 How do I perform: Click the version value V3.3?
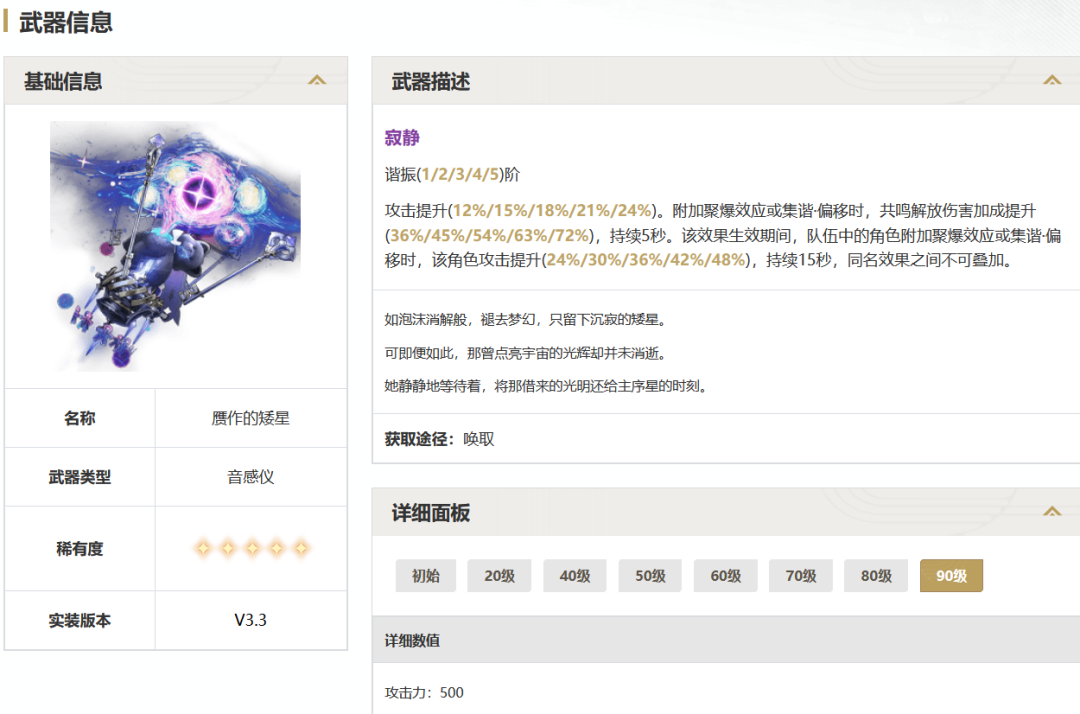coord(251,620)
